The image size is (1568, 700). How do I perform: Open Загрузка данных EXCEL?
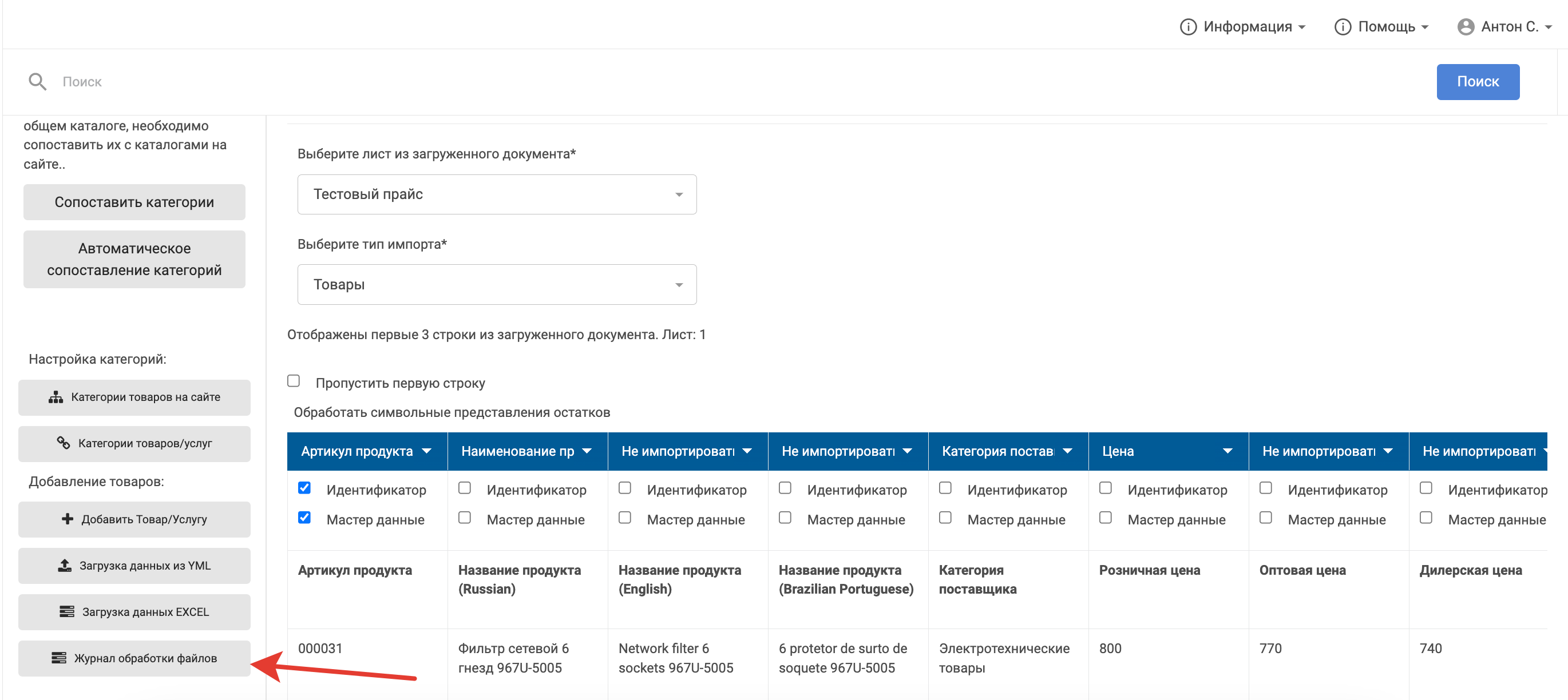point(134,612)
